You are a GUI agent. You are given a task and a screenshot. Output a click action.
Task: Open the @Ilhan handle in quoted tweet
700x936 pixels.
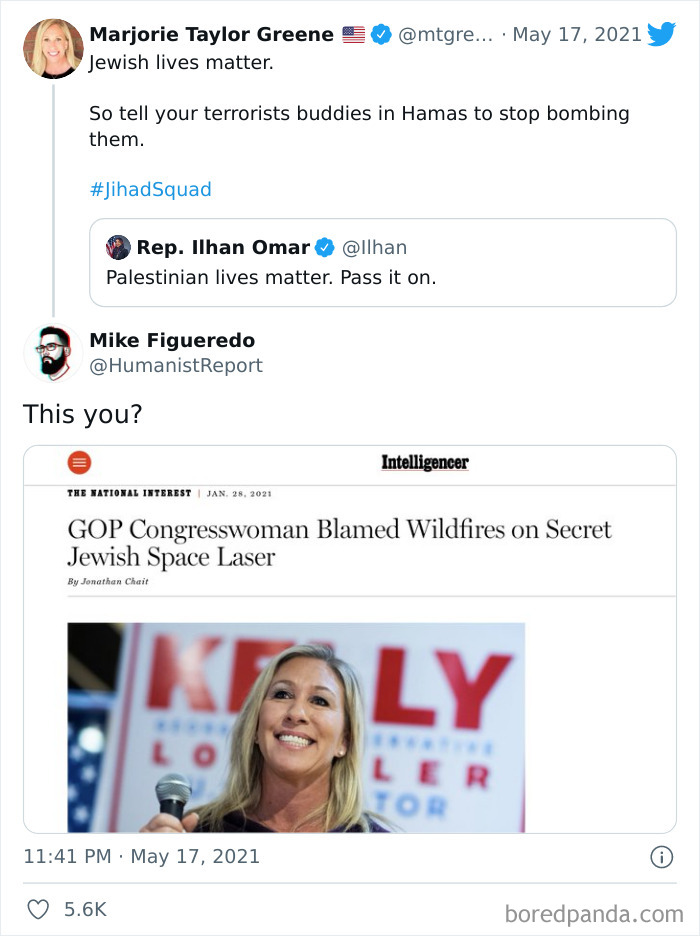coord(375,247)
